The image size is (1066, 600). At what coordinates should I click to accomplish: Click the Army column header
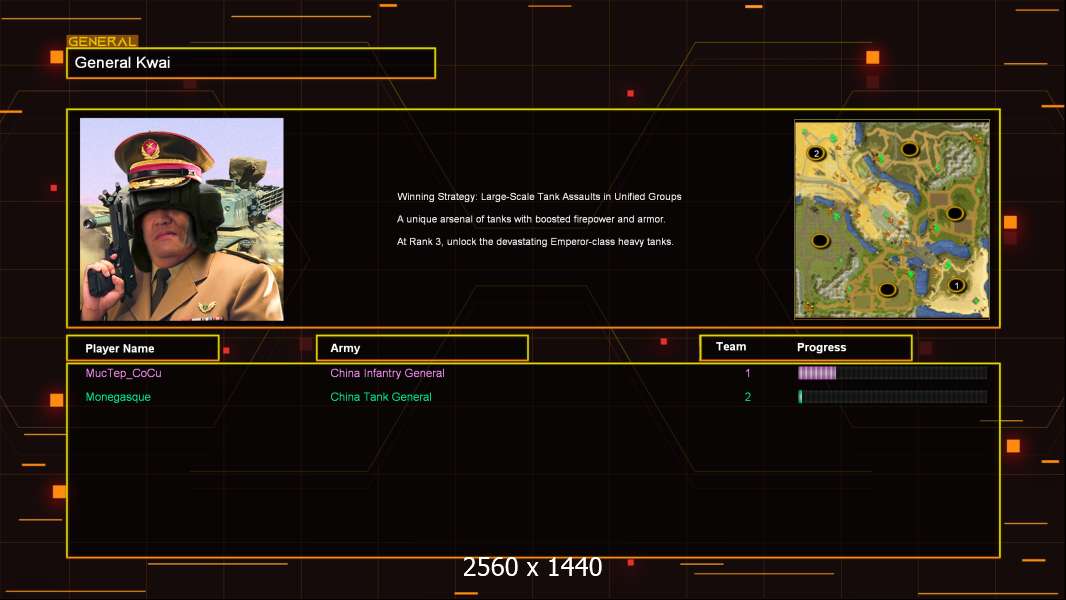(x=422, y=348)
